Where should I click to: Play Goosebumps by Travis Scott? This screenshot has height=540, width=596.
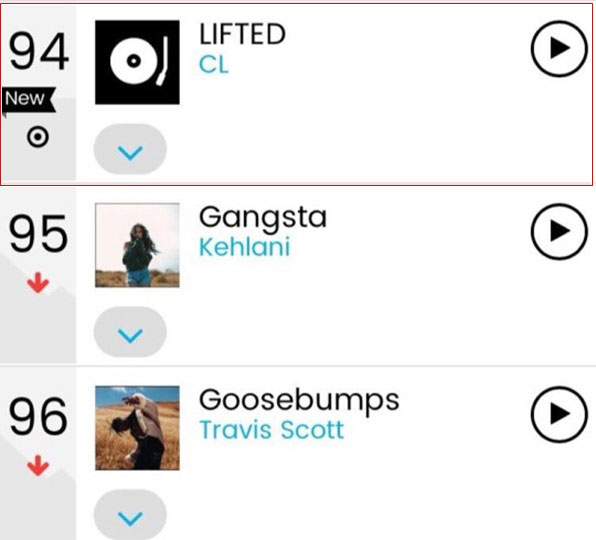click(559, 414)
